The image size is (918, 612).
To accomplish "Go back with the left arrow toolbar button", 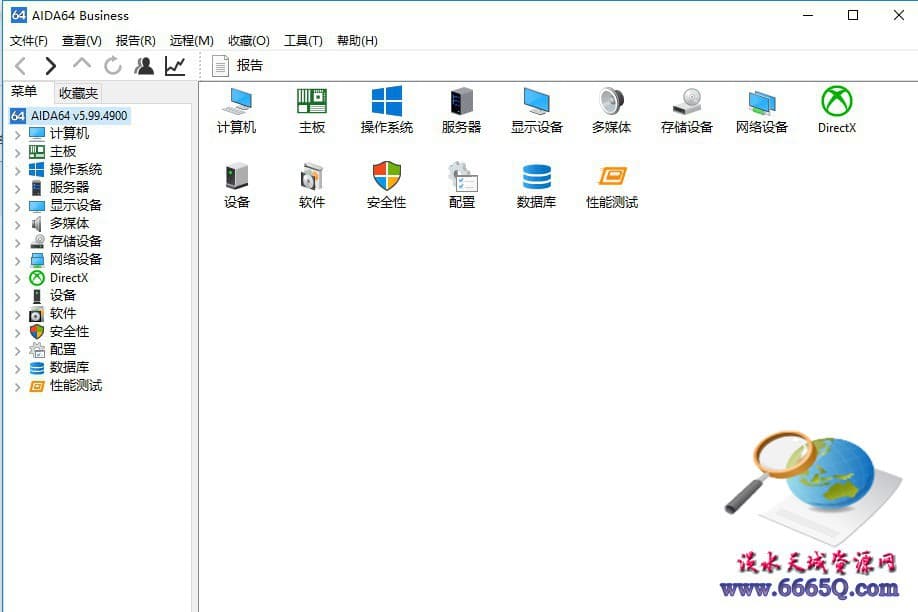I will (20, 66).
